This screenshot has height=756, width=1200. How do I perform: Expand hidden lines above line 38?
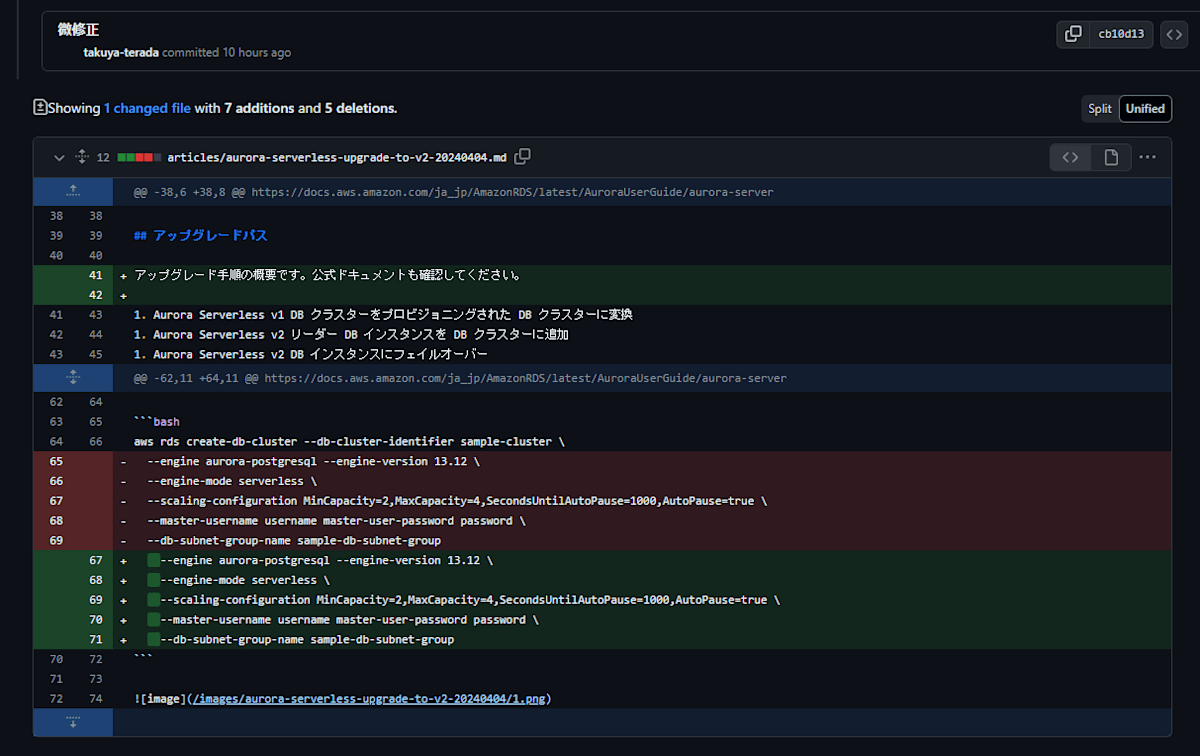click(73, 192)
